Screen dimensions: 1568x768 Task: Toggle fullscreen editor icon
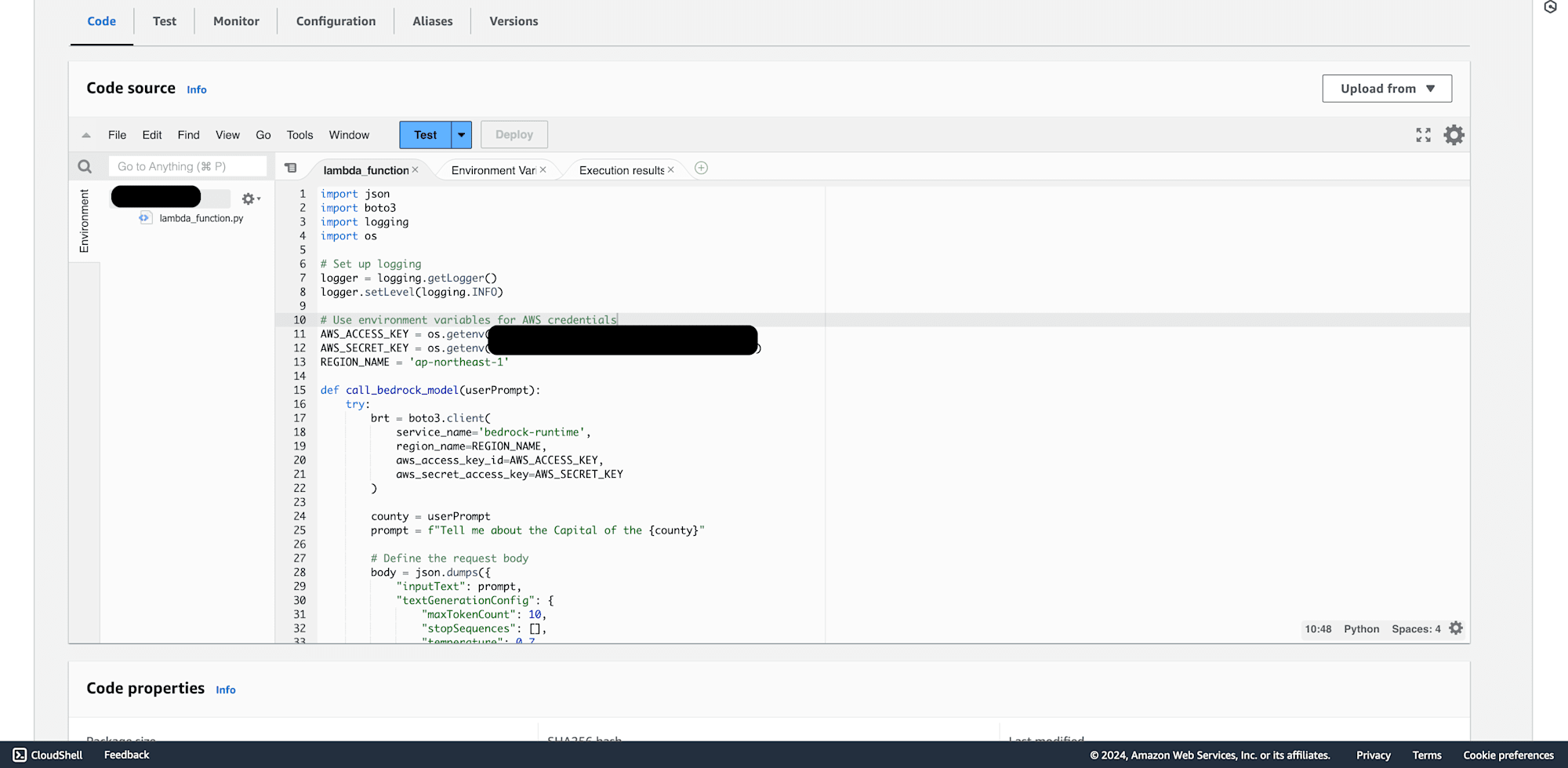click(x=1424, y=135)
